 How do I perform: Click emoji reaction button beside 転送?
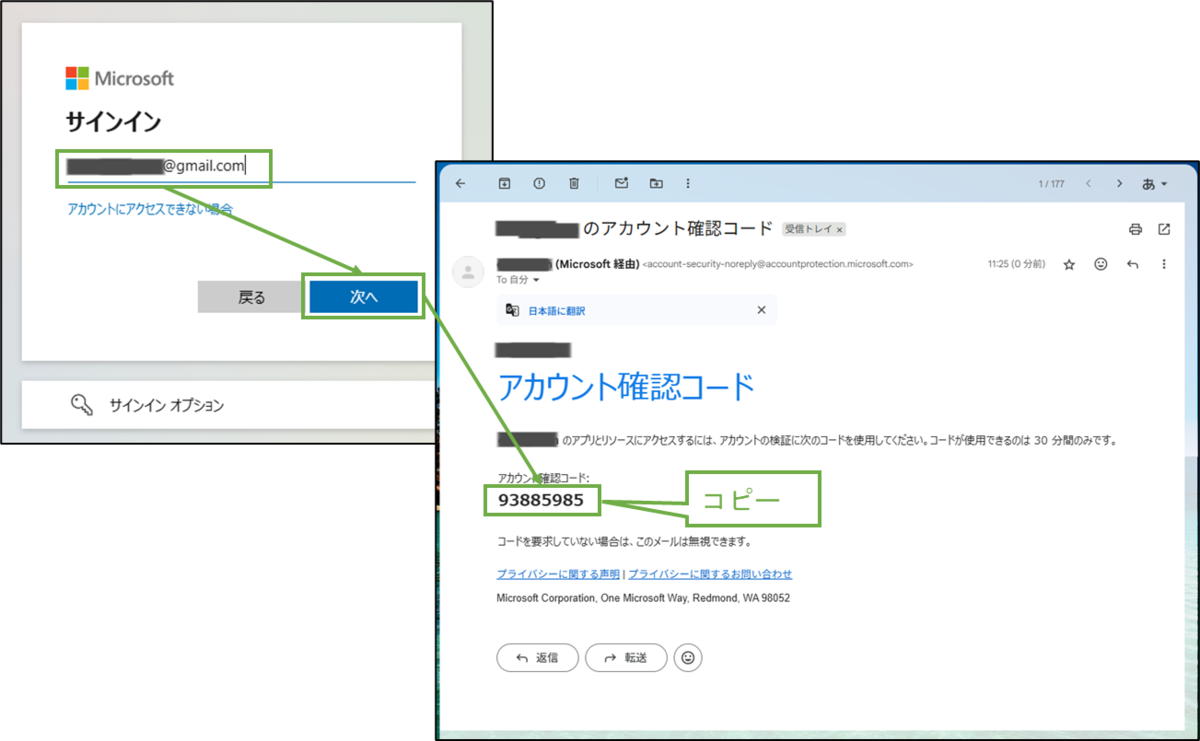click(688, 658)
